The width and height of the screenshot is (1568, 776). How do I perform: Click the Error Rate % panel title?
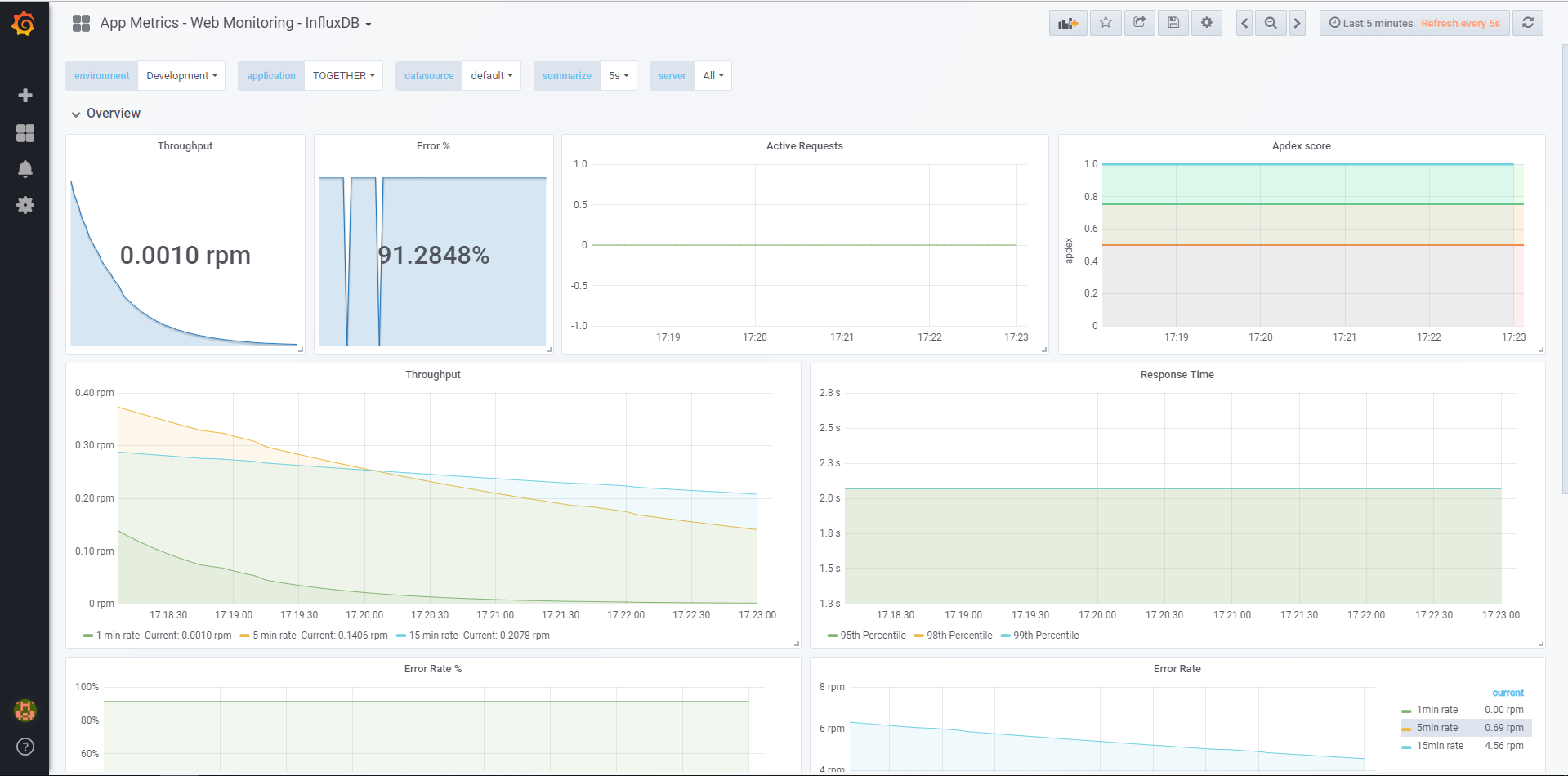point(433,669)
